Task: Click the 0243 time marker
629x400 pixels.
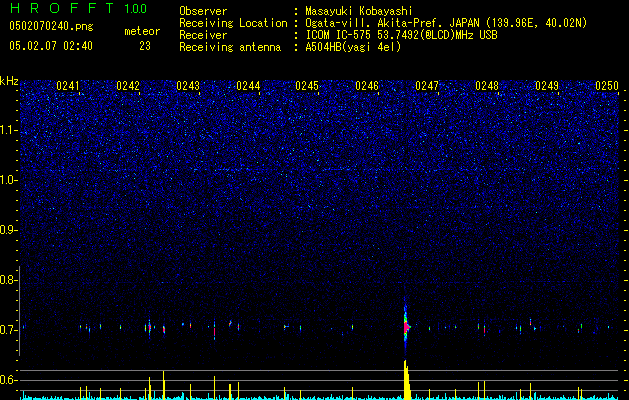Action: point(188,86)
